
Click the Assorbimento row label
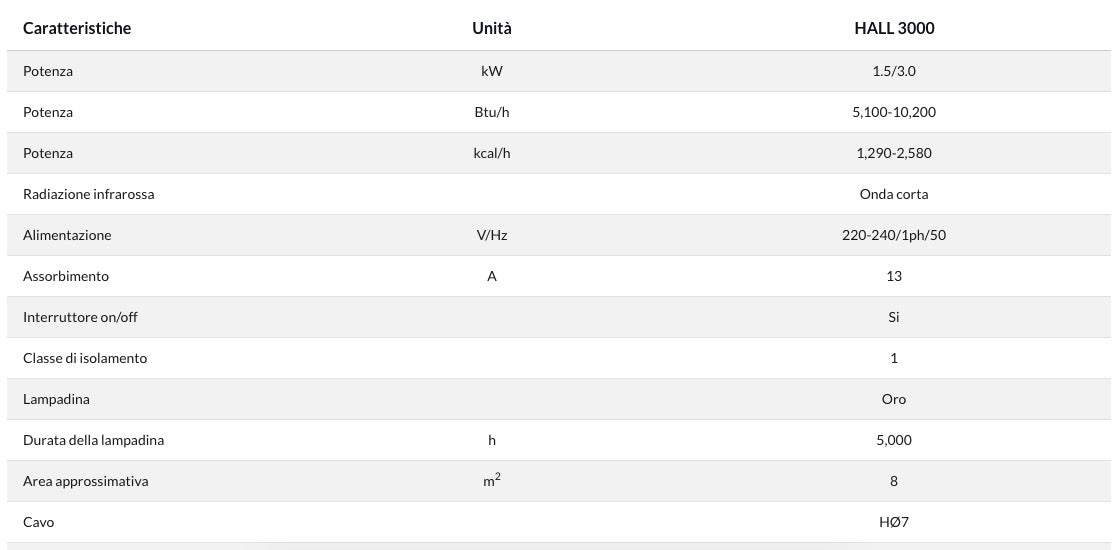click(x=66, y=276)
